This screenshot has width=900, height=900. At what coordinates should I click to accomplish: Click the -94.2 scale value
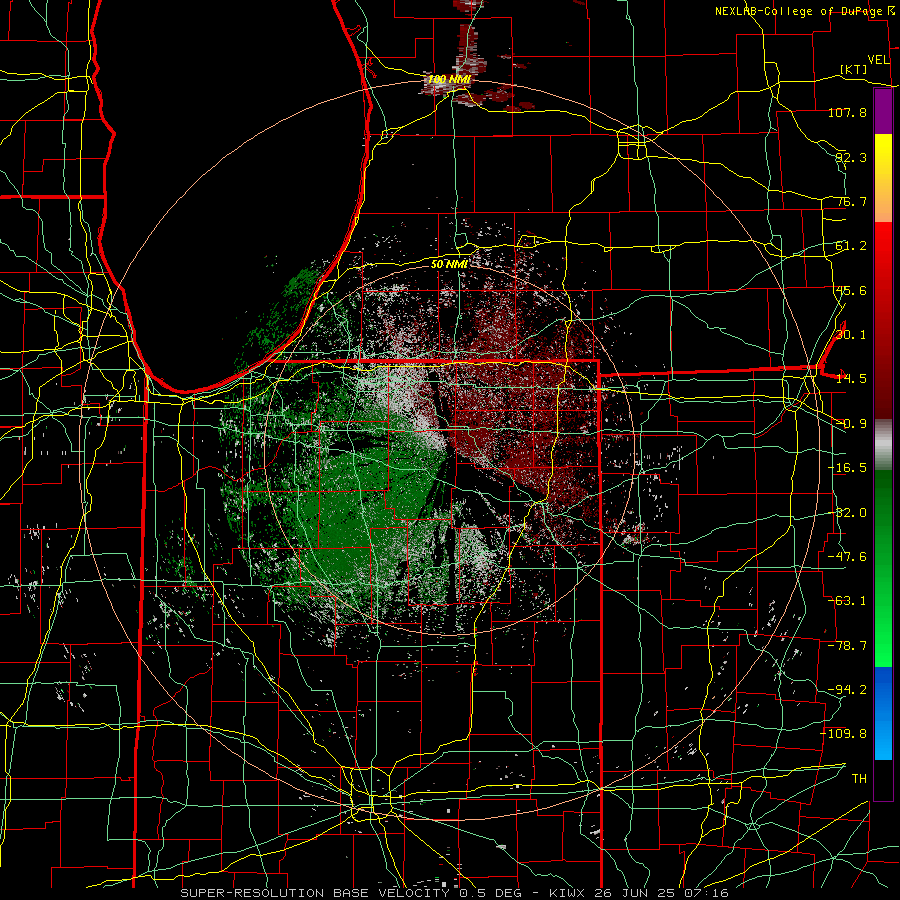pos(847,690)
